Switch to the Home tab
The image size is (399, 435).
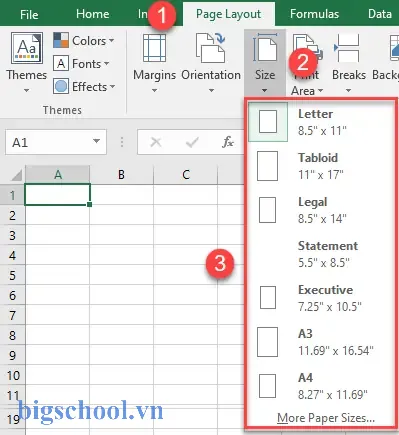point(92,14)
